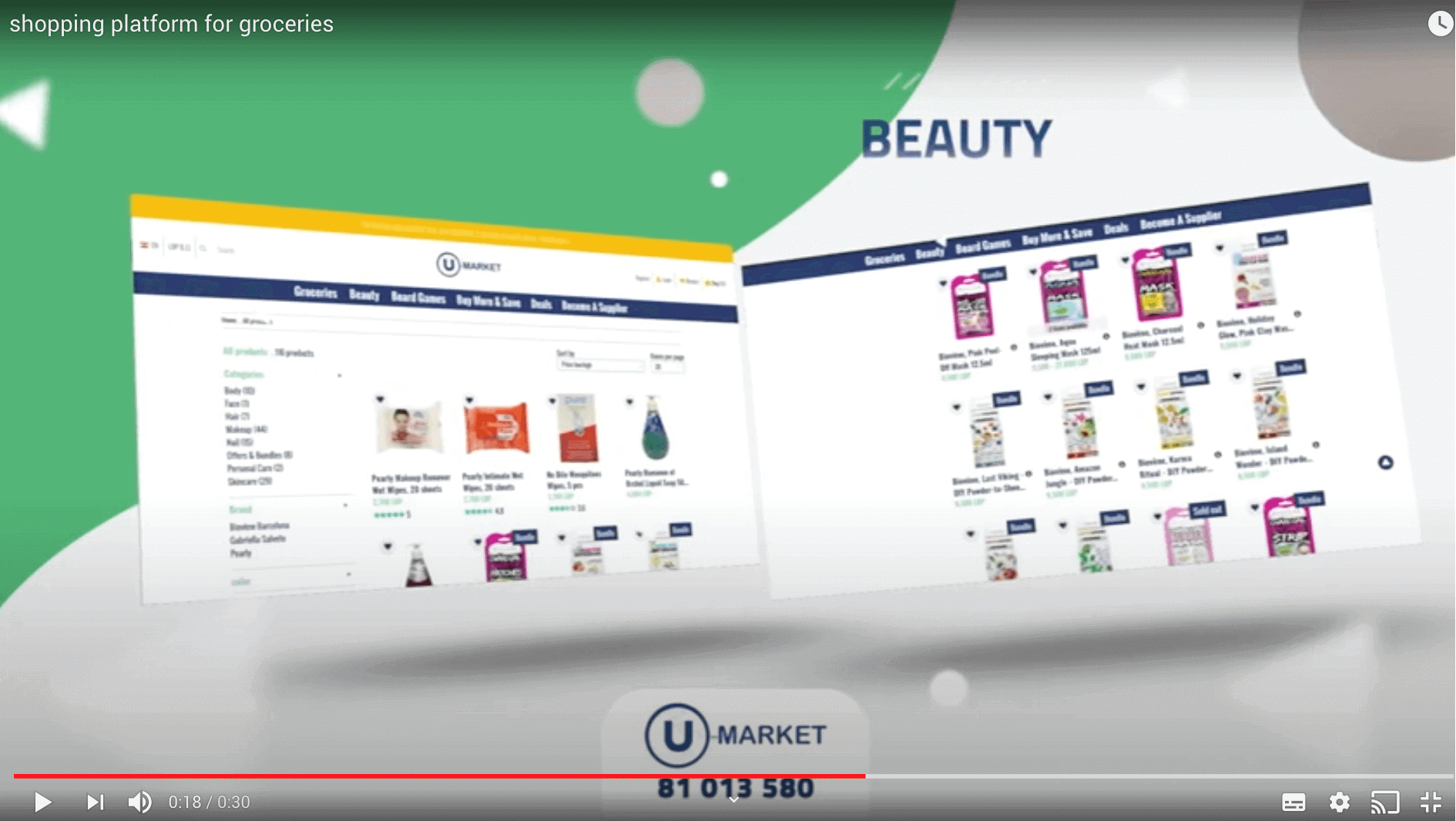Play the paused video
Screen dimensions: 1456x821
tap(42, 802)
